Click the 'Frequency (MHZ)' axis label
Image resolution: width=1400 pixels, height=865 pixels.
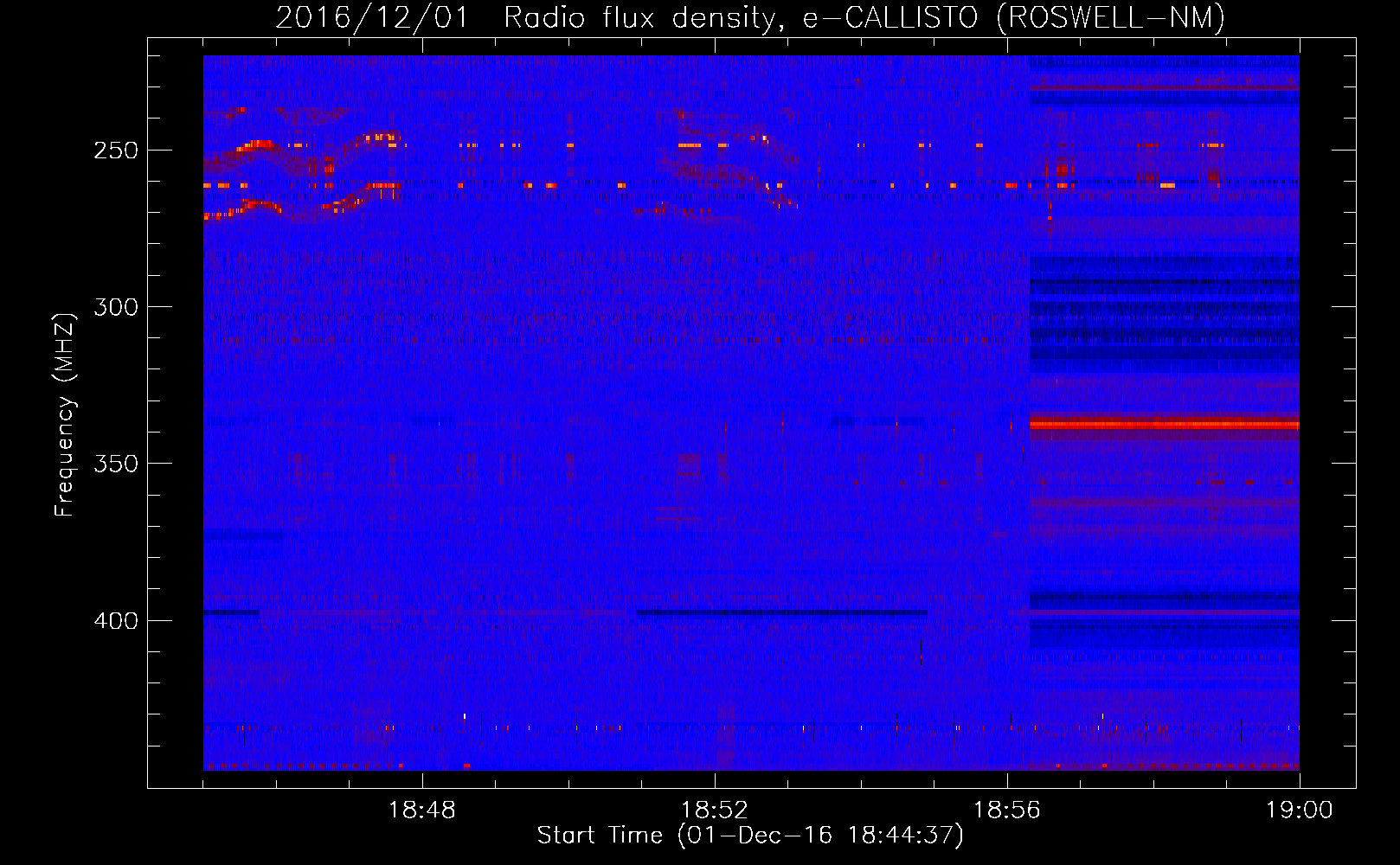point(65,414)
